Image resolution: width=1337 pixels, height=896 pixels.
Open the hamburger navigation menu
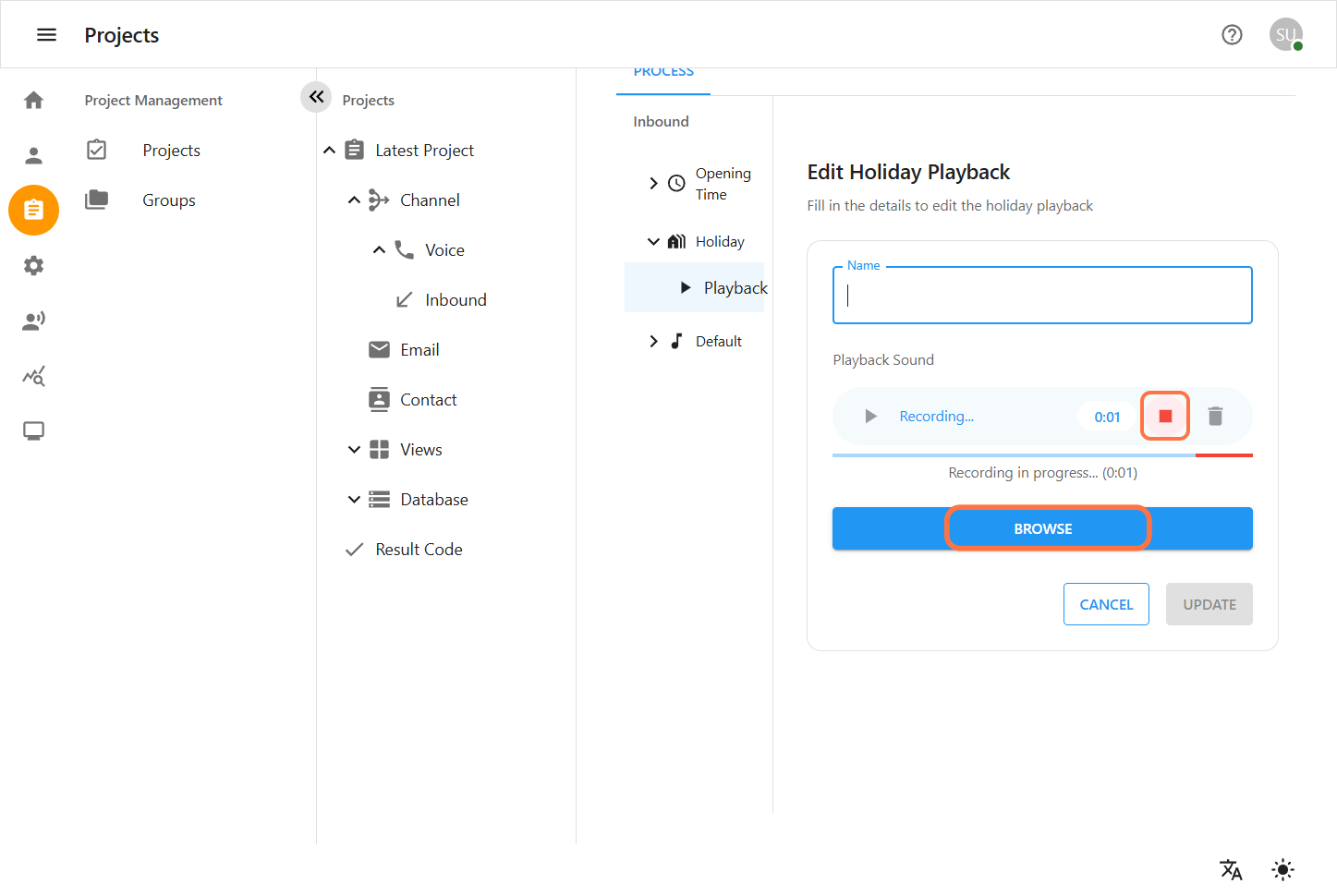pyautogui.click(x=46, y=35)
